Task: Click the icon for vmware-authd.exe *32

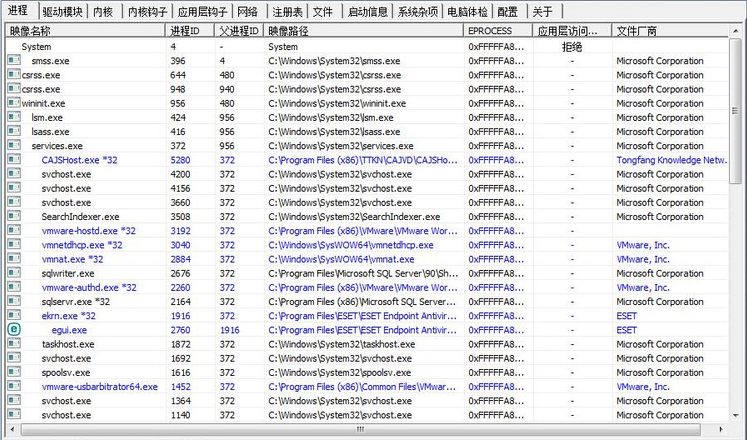Action: (14, 287)
